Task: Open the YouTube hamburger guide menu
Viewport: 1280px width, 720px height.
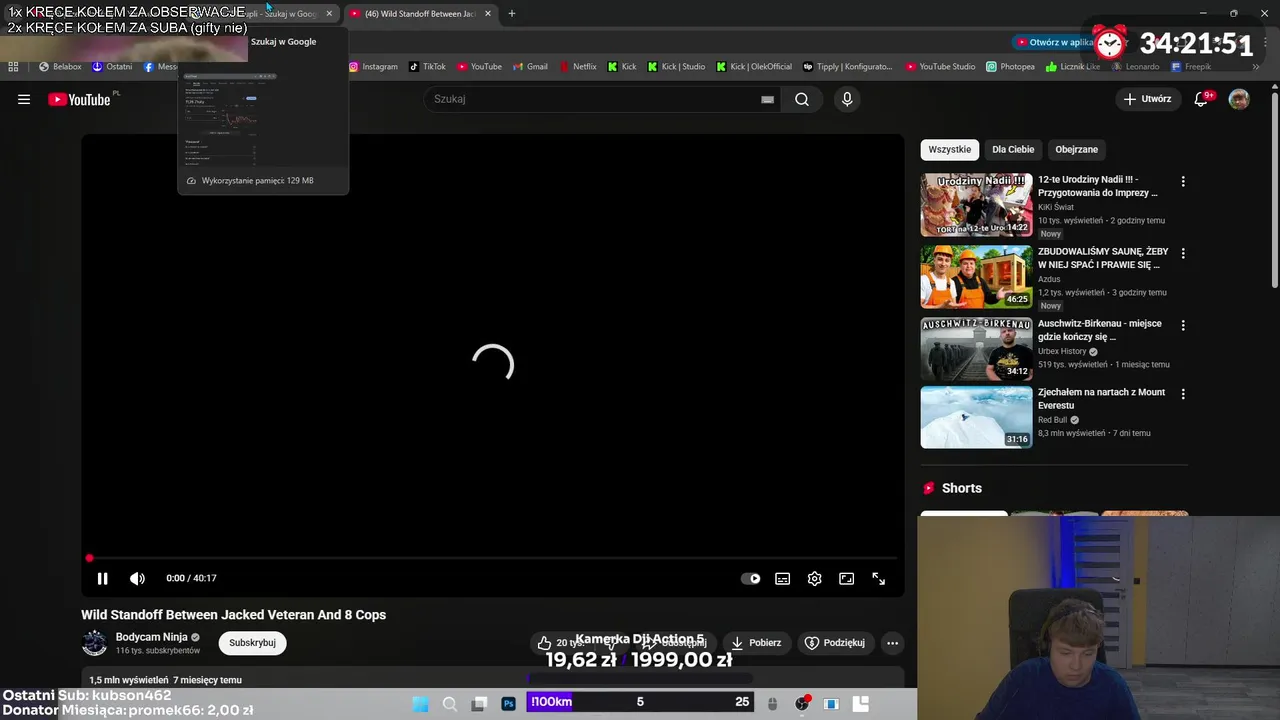Action: click(x=24, y=99)
